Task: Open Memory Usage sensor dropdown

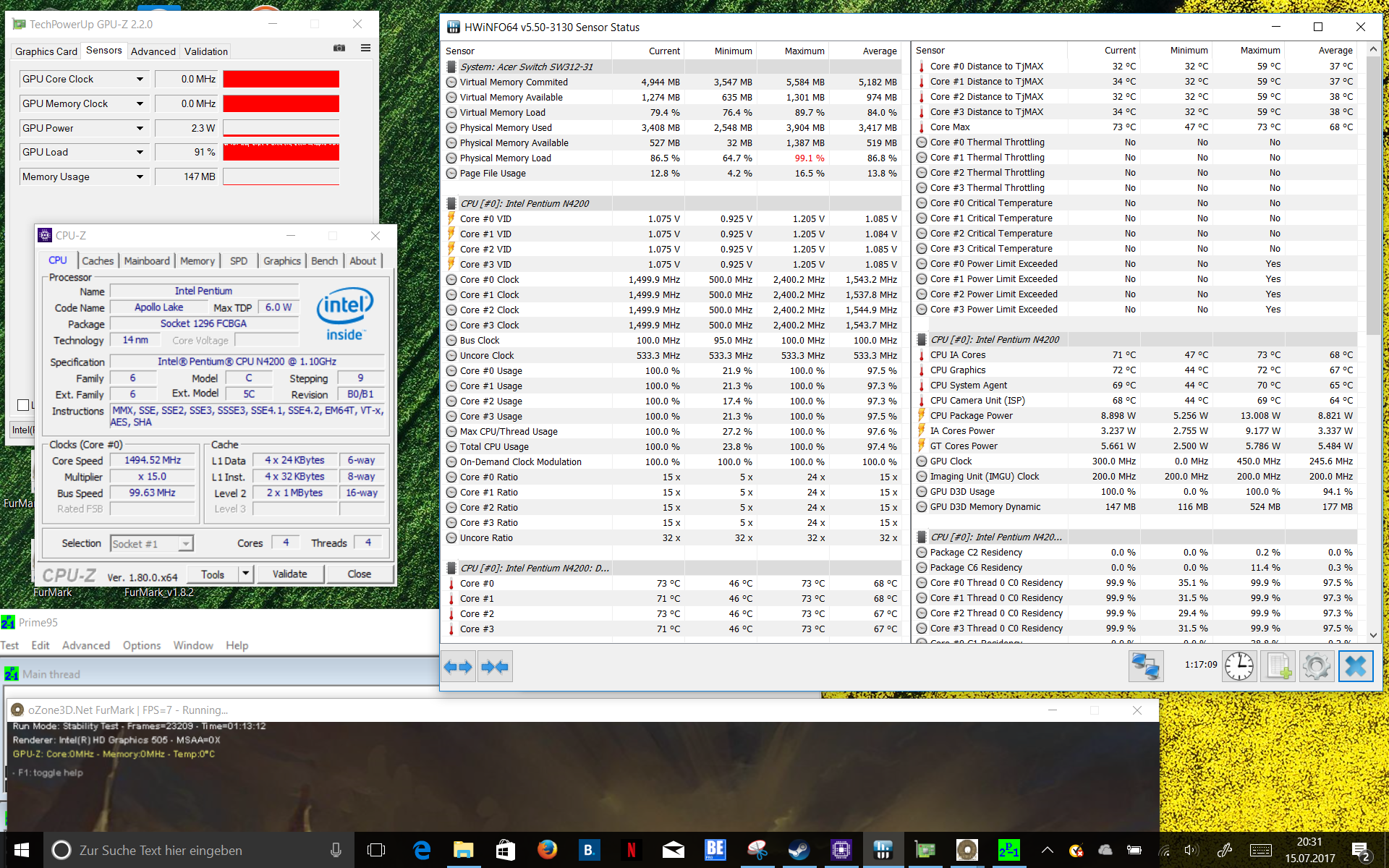Action: click(140, 176)
